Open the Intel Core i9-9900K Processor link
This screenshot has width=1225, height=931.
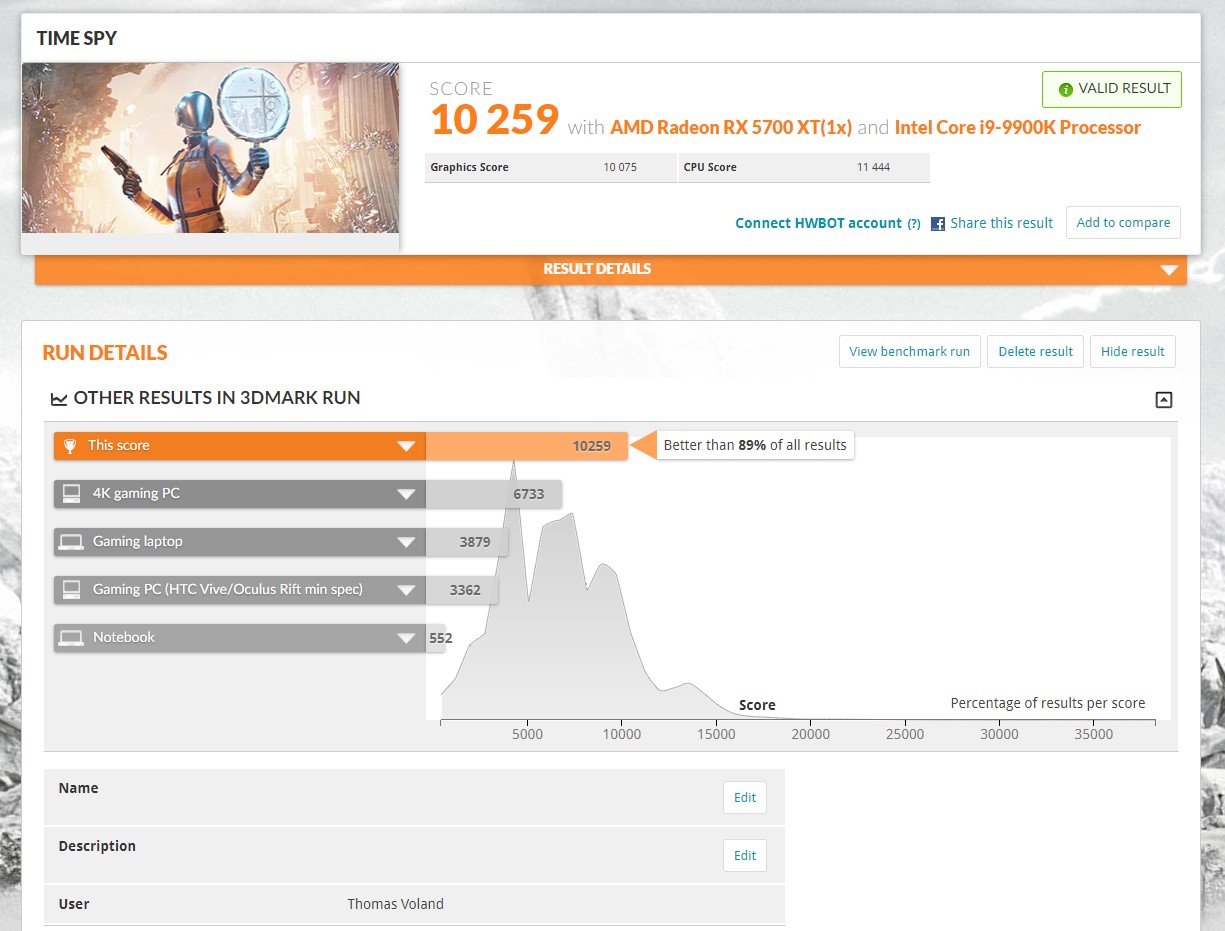(x=1018, y=127)
